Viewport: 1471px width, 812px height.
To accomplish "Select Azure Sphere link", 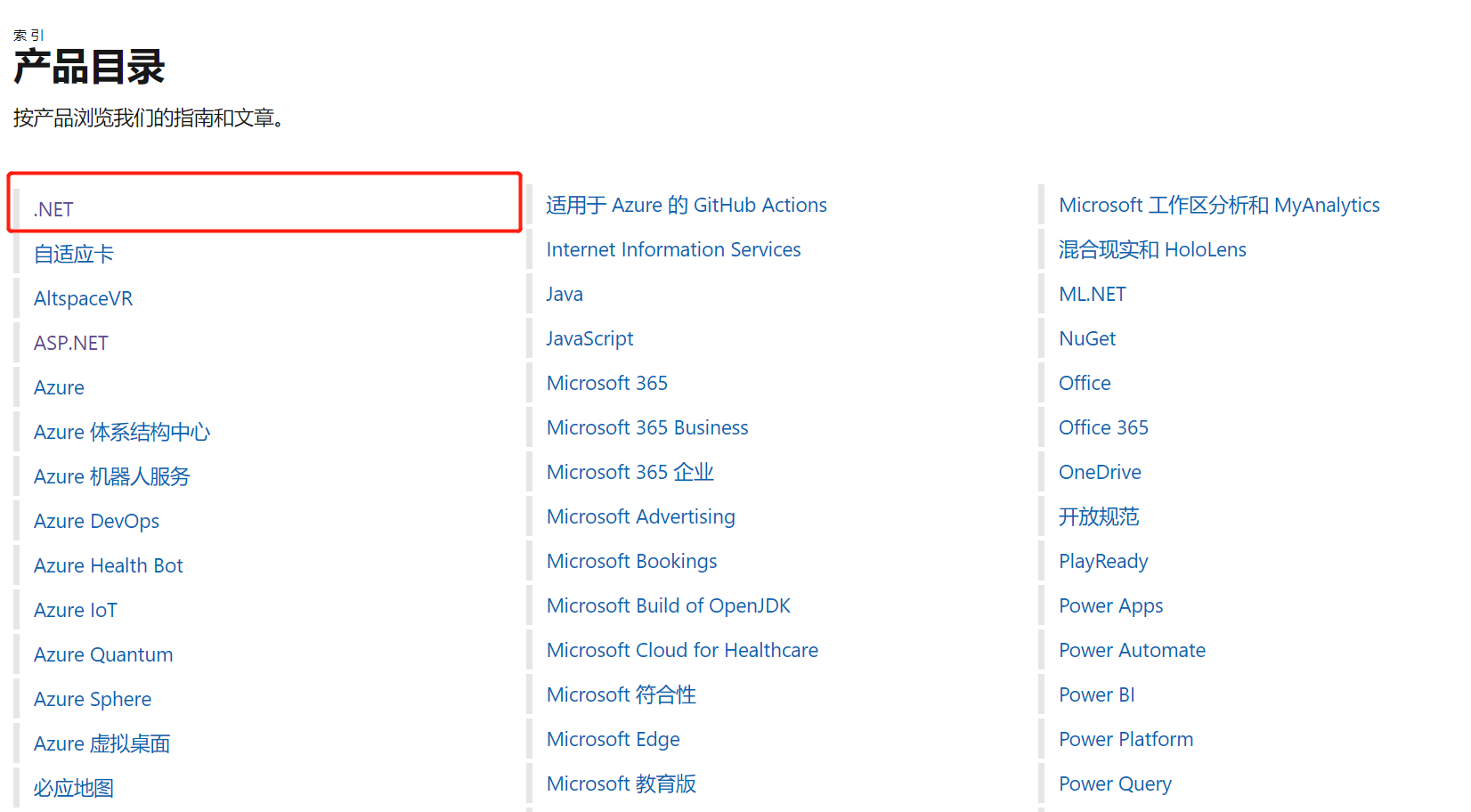I will [93, 699].
